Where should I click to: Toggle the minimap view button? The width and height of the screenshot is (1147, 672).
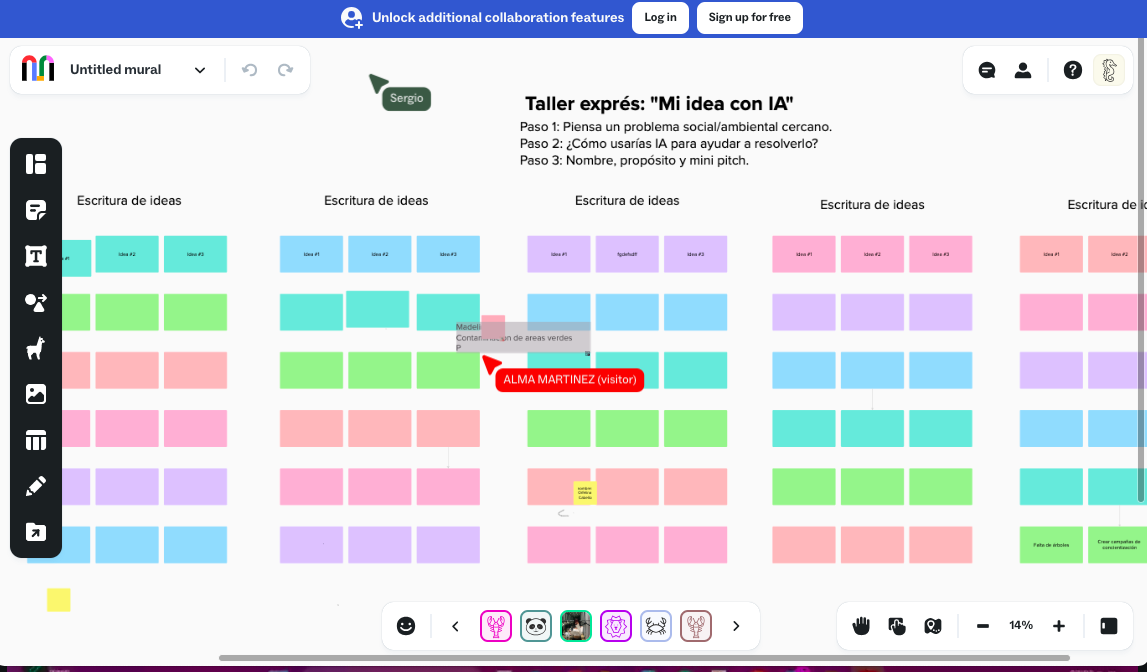coord(933,626)
